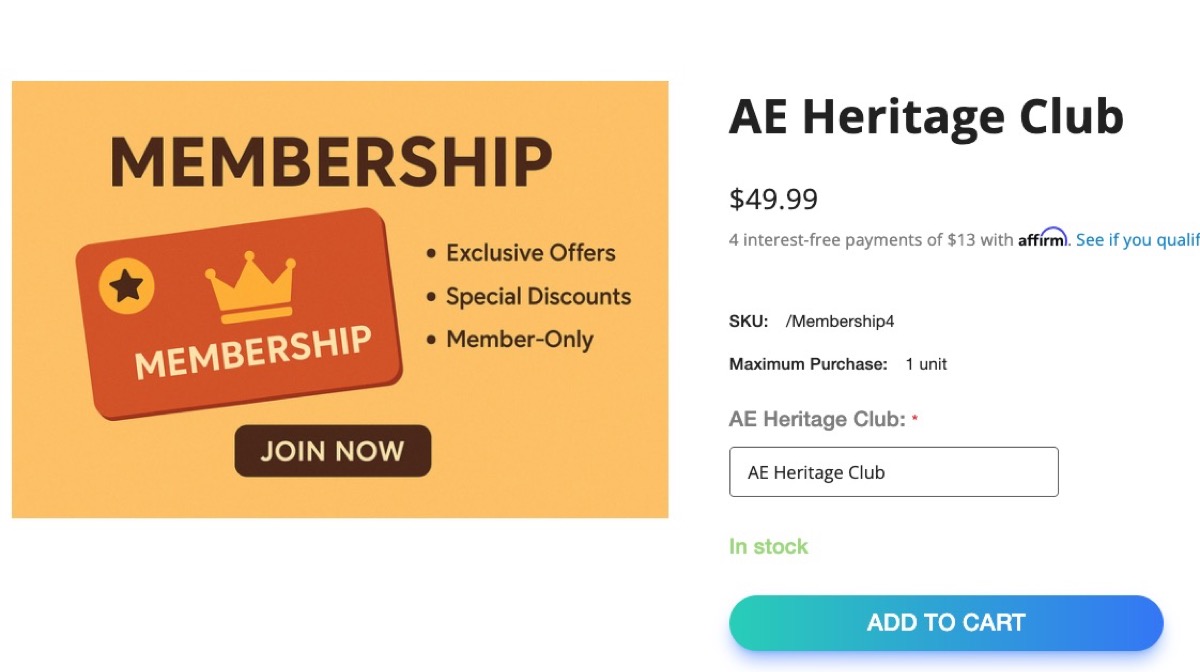Click the "In stock" status label
The image size is (1200, 672).
[768, 546]
